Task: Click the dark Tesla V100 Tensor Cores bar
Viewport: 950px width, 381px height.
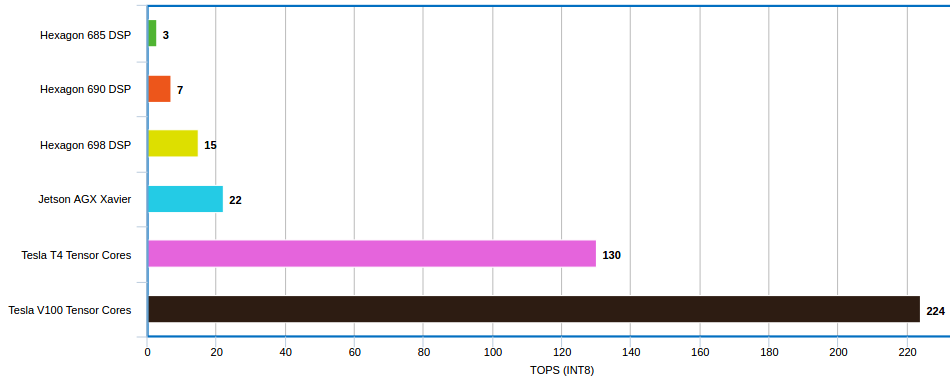Action: coord(534,309)
